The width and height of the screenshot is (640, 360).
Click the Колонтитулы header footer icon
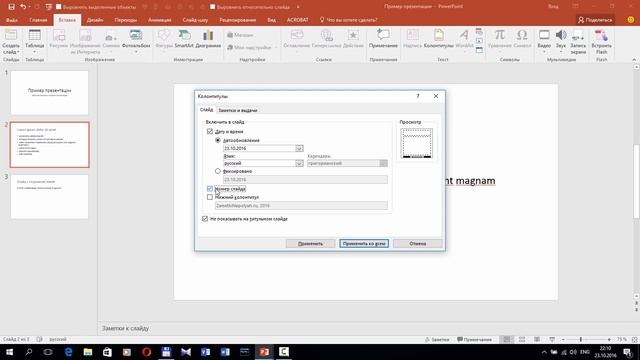439,35
